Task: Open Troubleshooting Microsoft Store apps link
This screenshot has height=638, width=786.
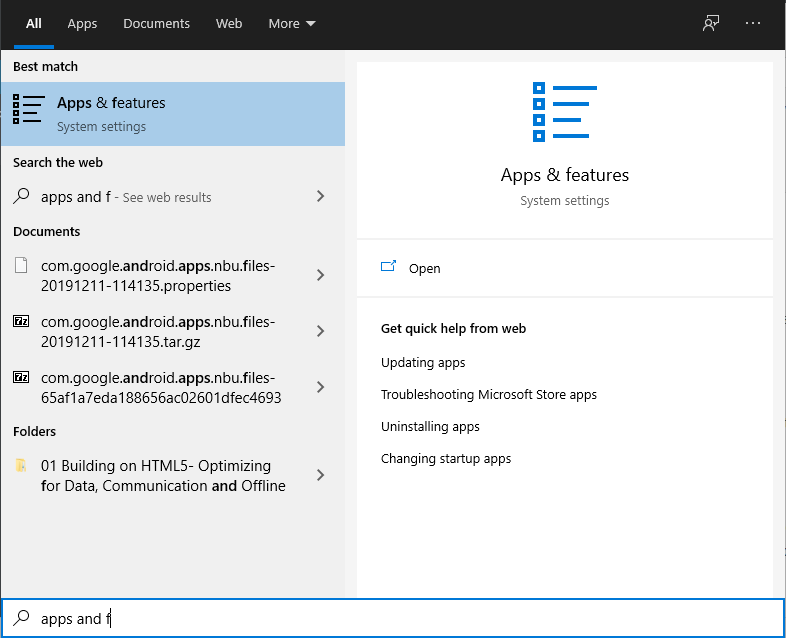Action: coord(488,395)
